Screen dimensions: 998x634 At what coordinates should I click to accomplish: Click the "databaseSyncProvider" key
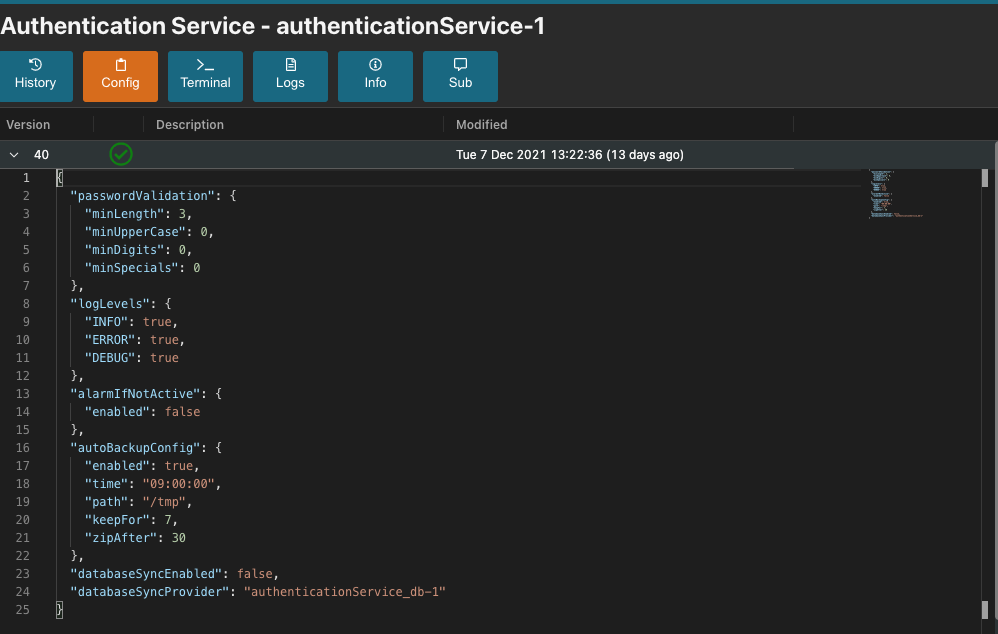[150, 592]
